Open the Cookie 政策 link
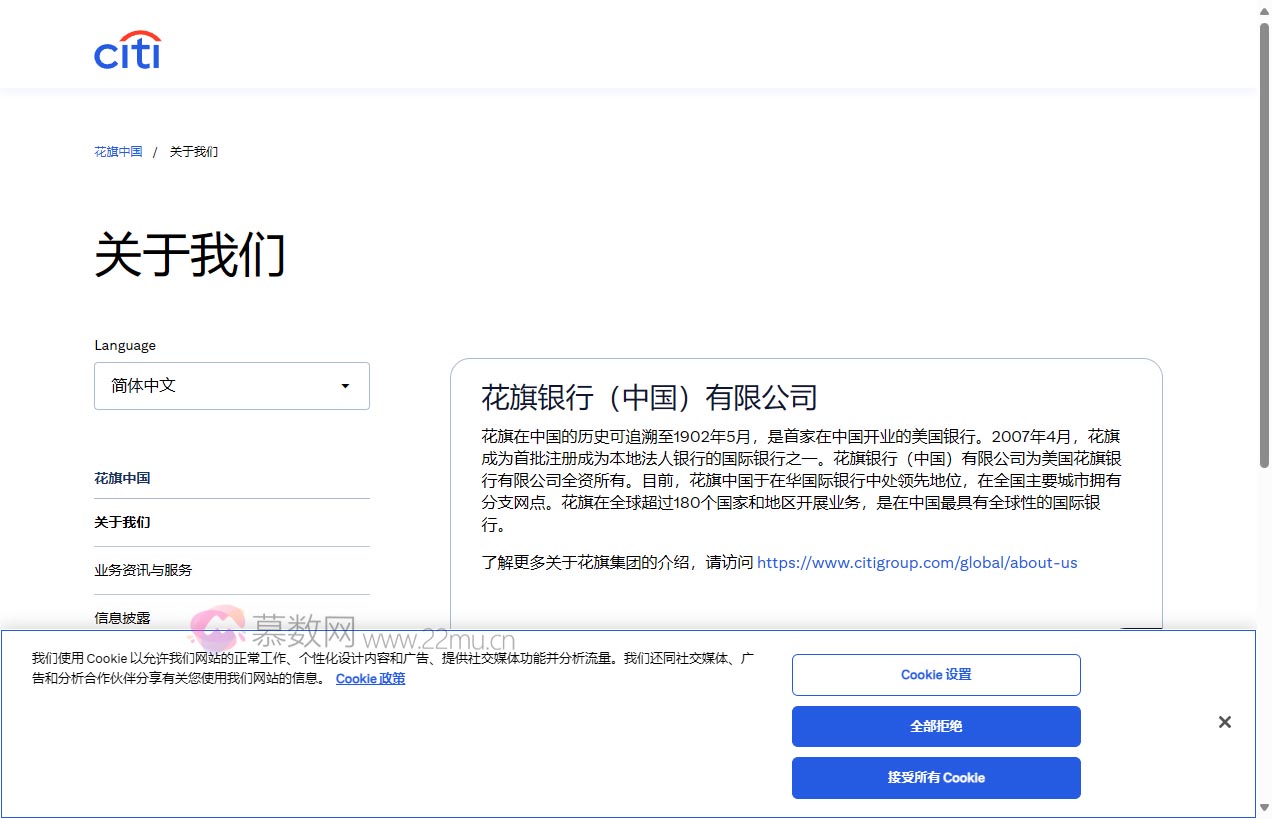1272x819 pixels. pyautogui.click(x=370, y=679)
